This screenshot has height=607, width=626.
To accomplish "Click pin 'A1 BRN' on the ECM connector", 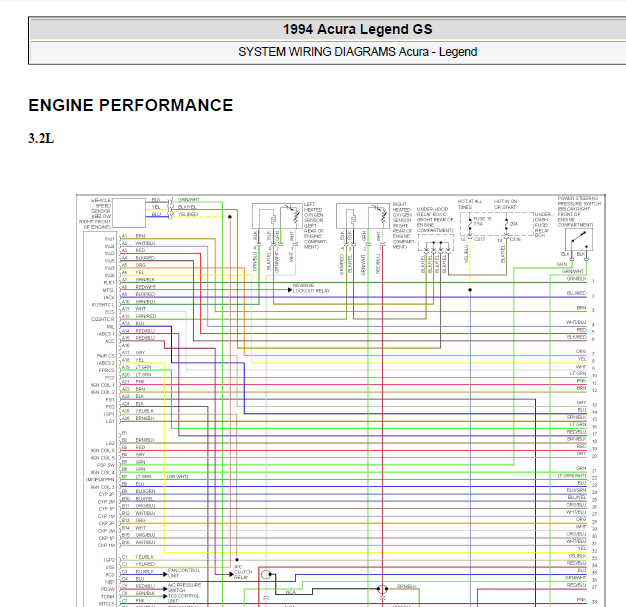I will pyautogui.click(x=134, y=236).
